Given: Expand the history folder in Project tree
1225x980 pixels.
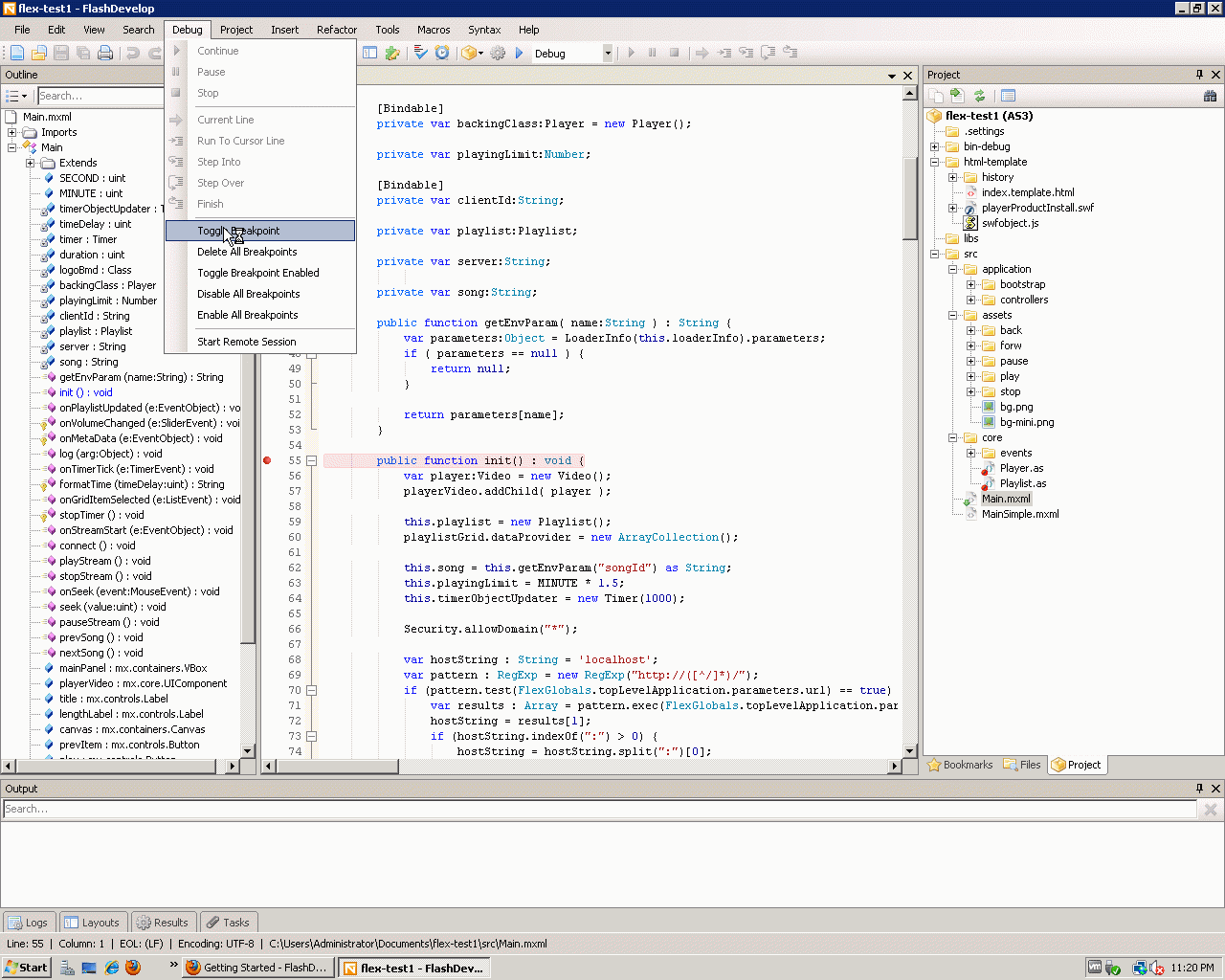Looking at the screenshot, I should [x=952, y=177].
